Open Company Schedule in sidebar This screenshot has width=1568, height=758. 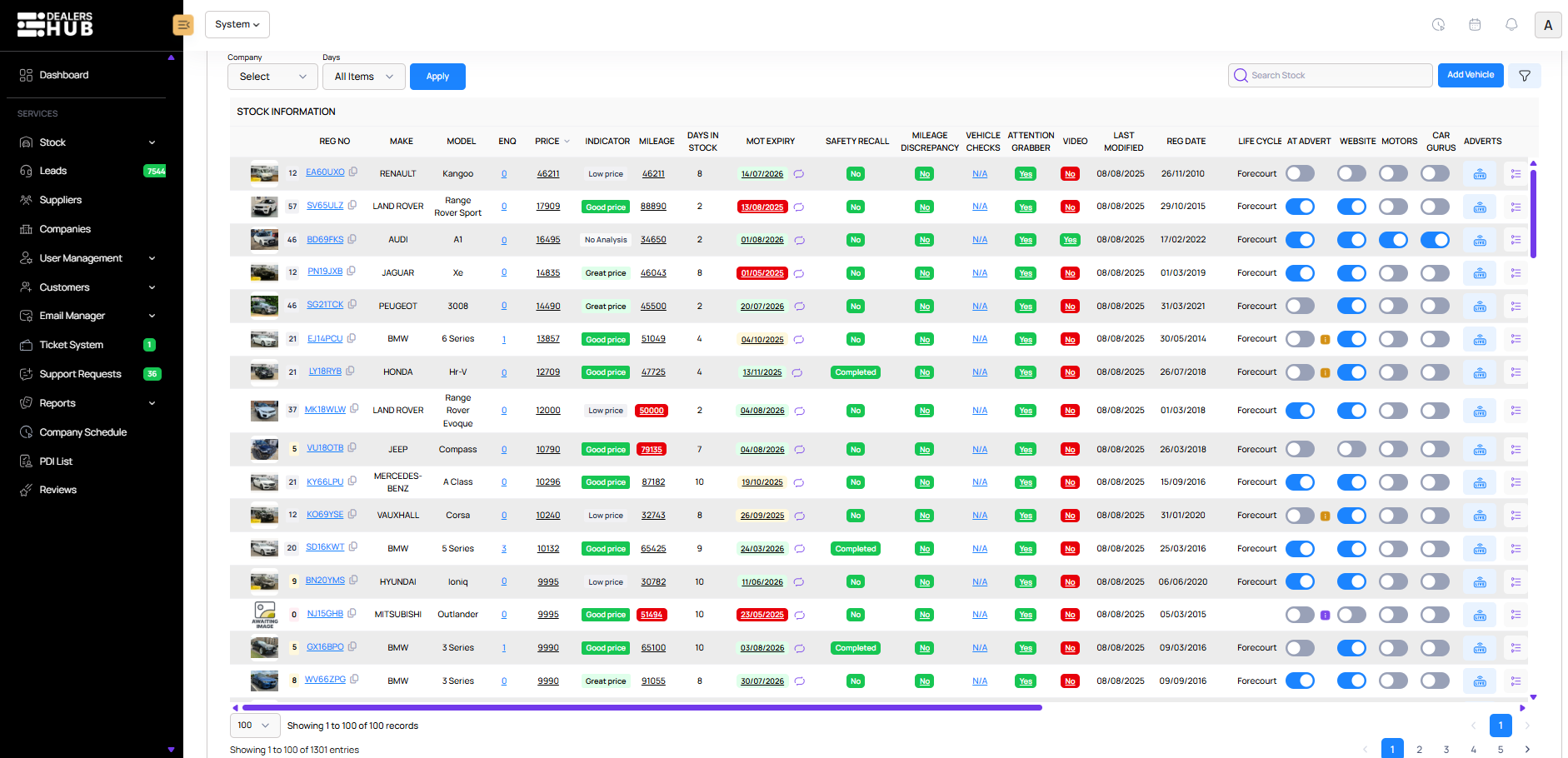(x=83, y=432)
